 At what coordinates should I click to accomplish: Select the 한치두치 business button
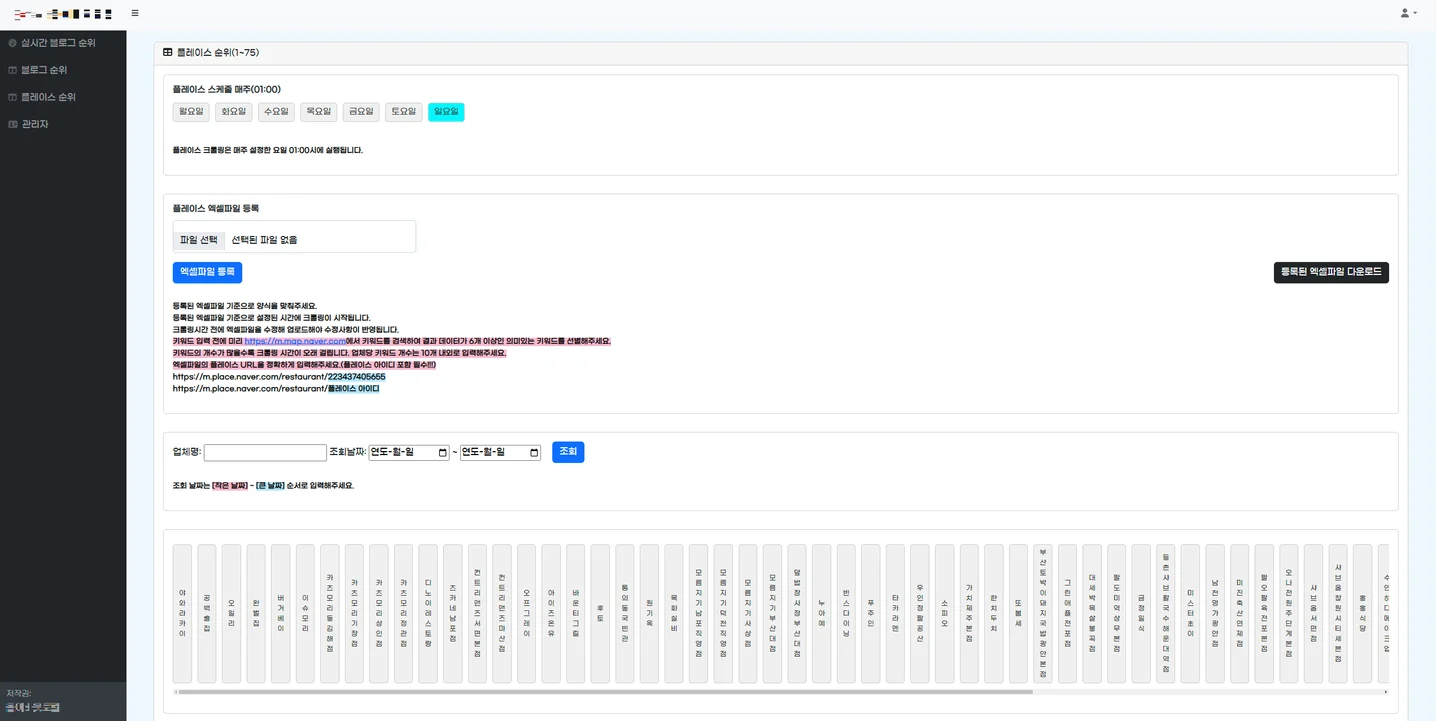[993, 614]
